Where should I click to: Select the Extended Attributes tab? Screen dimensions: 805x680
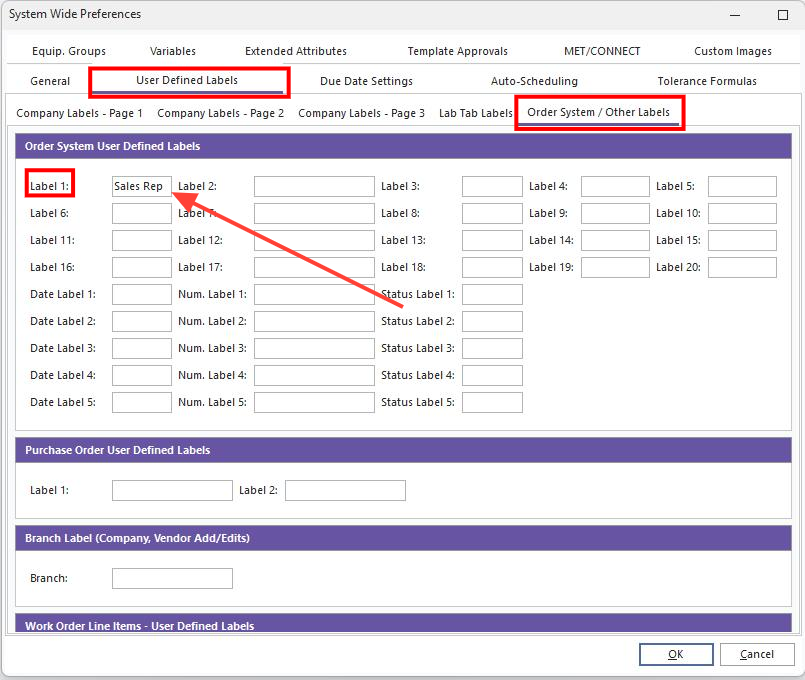coord(295,50)
